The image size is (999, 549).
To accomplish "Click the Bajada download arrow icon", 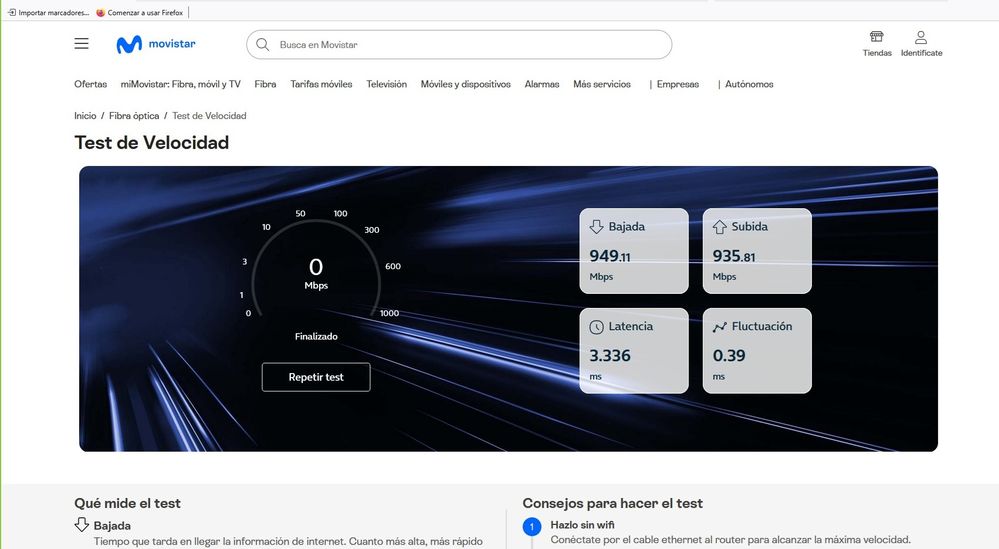I will (x=596, y=227).
